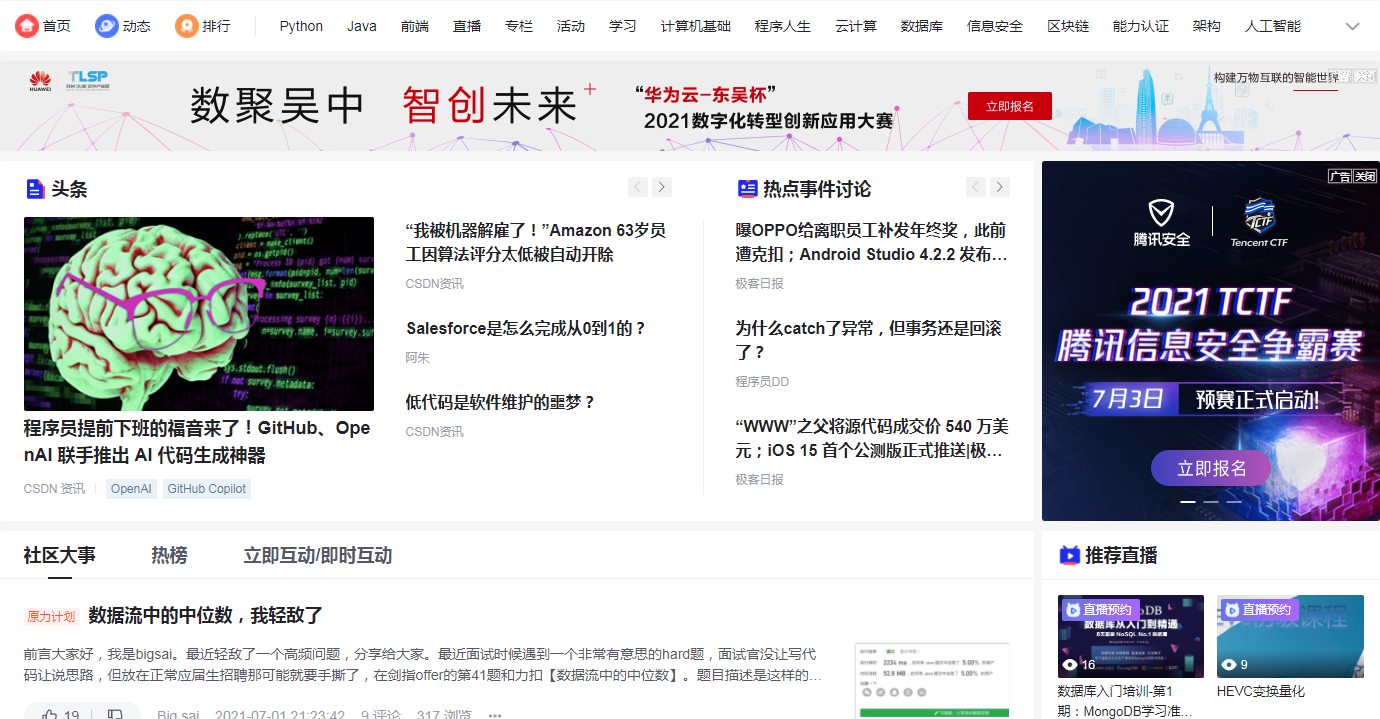The width and height of the screenshot is (1380, 719).
Task: Click HEVC变换量化 stream title
Action: (x=1261, y=691)
